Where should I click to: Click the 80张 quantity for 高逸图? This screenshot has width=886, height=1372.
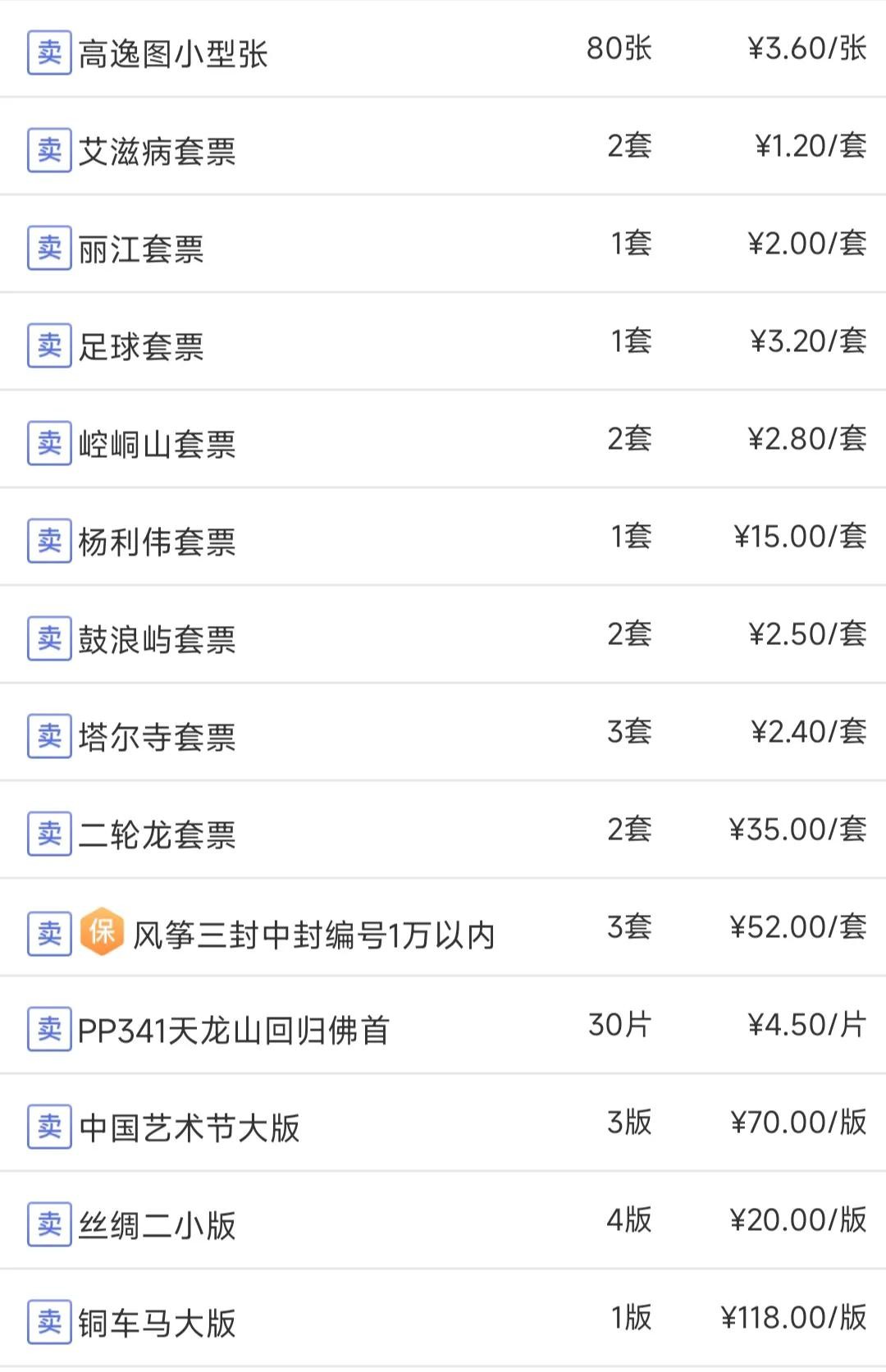point(619,48)
